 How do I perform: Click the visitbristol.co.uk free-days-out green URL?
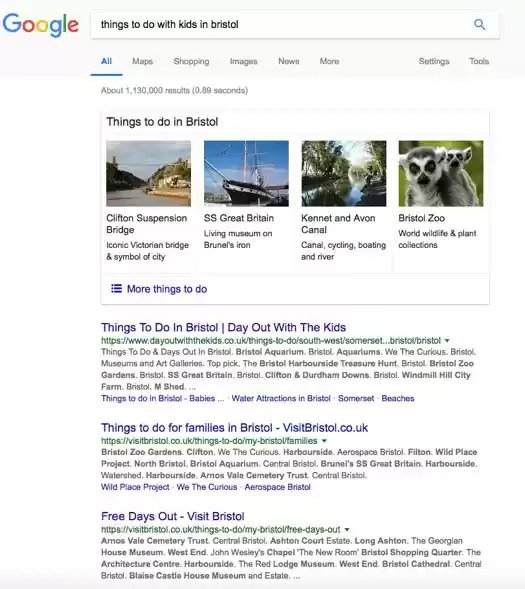point(221,529)
